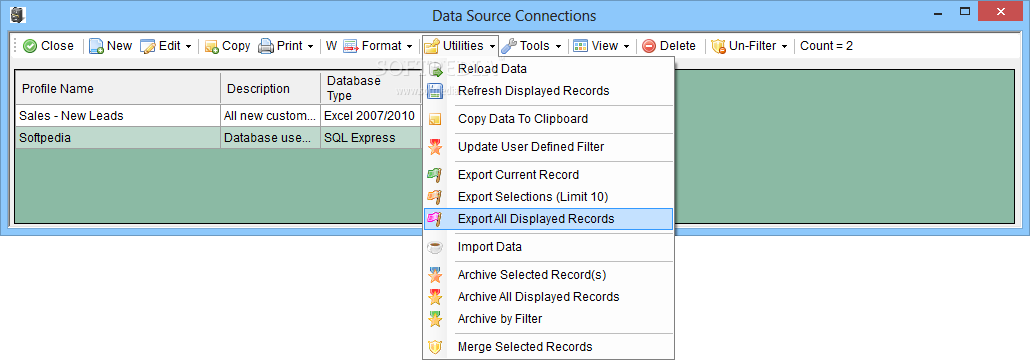Viewport: 1030px width, 360px height.
Task: Click the All new custom... description cell
Action: pos(271,116)
